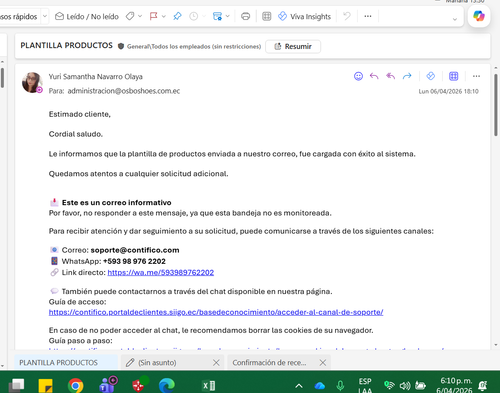Open Excel from the taskbar
This screenshot has height=393, width=500.
[209, 386]
